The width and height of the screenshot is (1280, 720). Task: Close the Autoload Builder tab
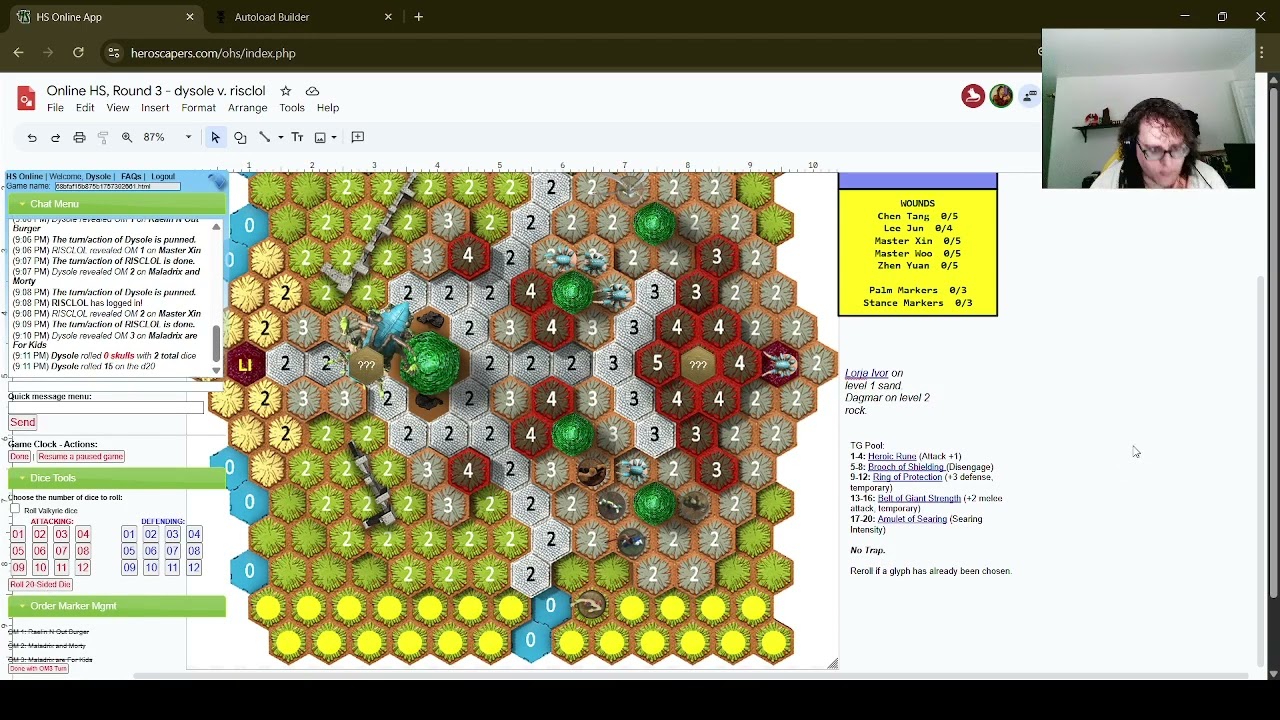coord(390,17)
